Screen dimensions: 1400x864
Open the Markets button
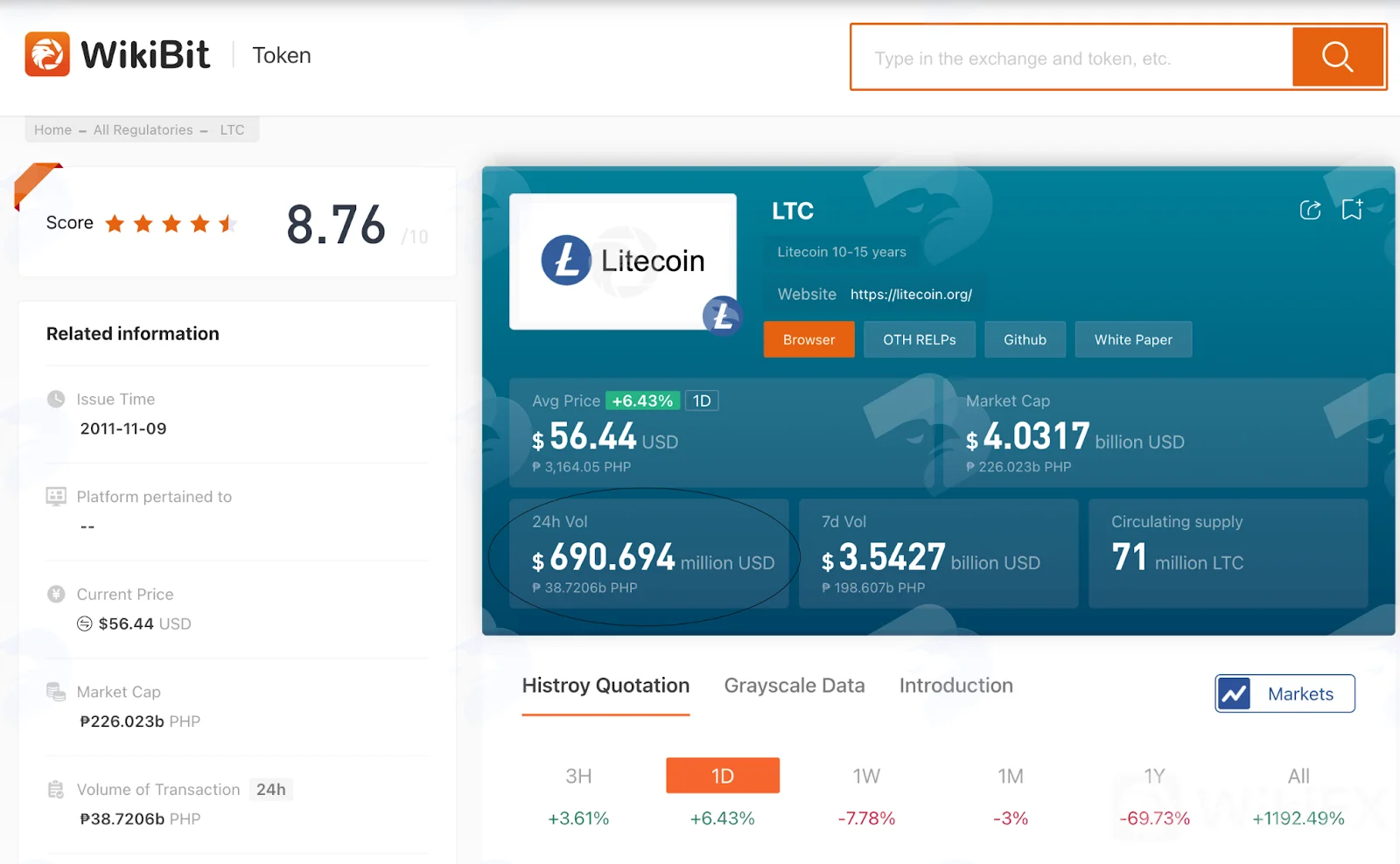click(1284, 693)
